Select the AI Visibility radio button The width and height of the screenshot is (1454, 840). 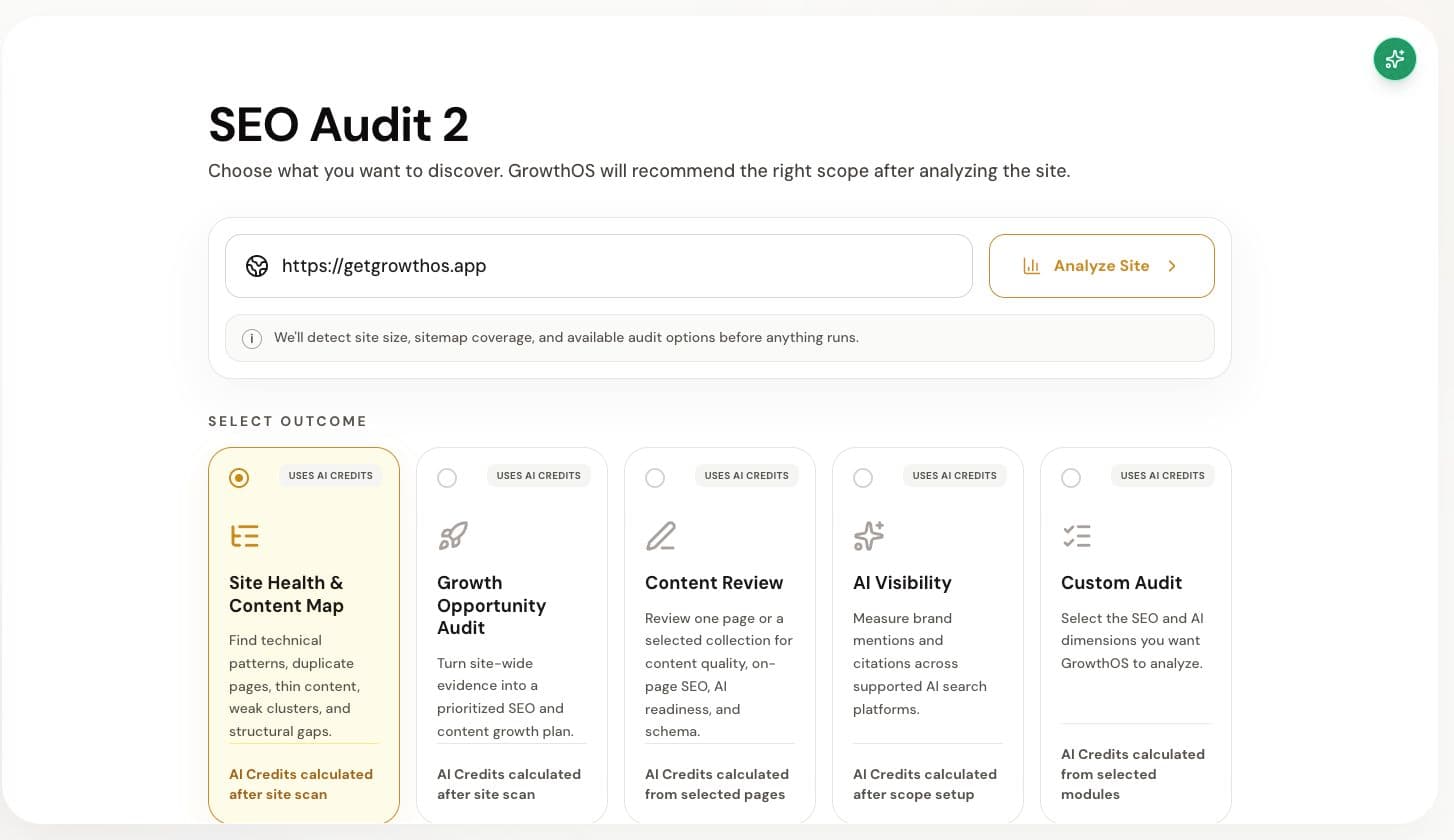863,478
